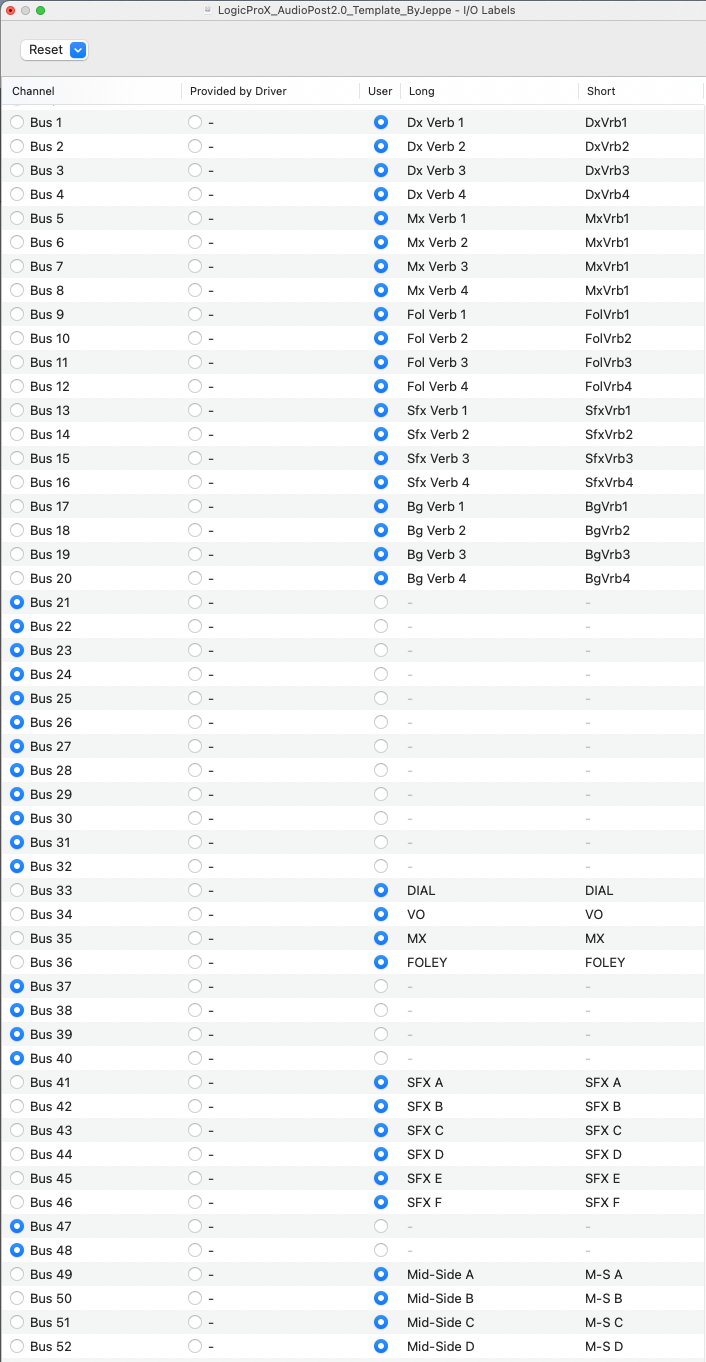Edit the long name 'SFX C'

pos(425,1130)
